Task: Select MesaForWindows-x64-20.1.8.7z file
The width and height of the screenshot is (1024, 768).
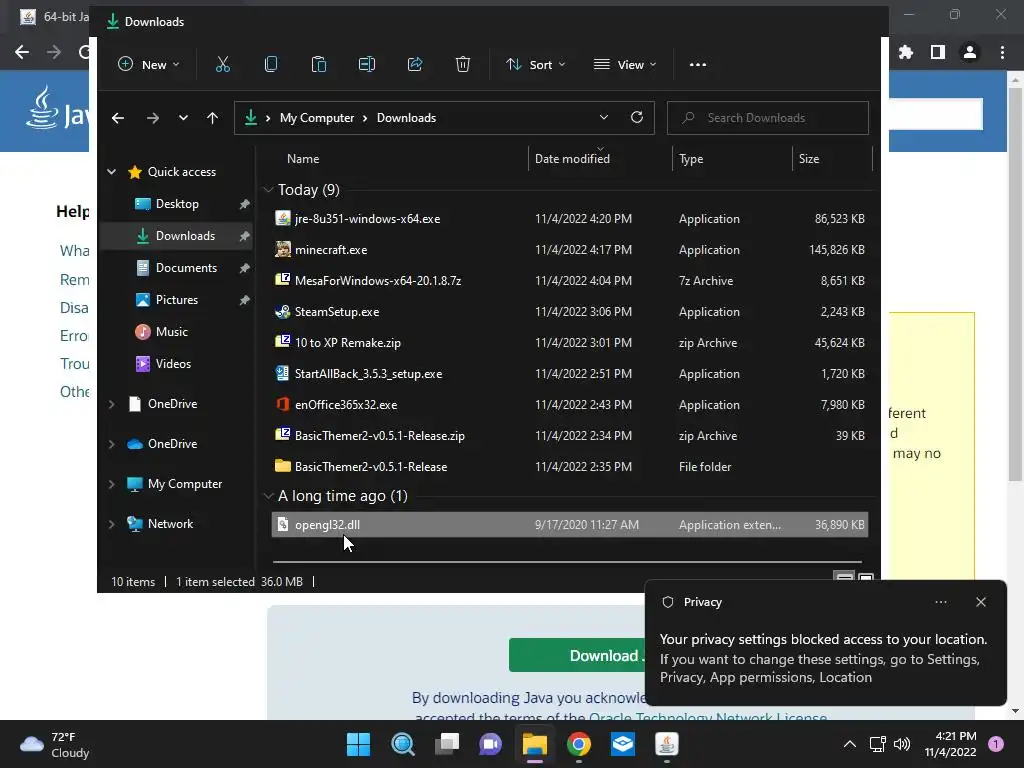Action: click(569, 281)
